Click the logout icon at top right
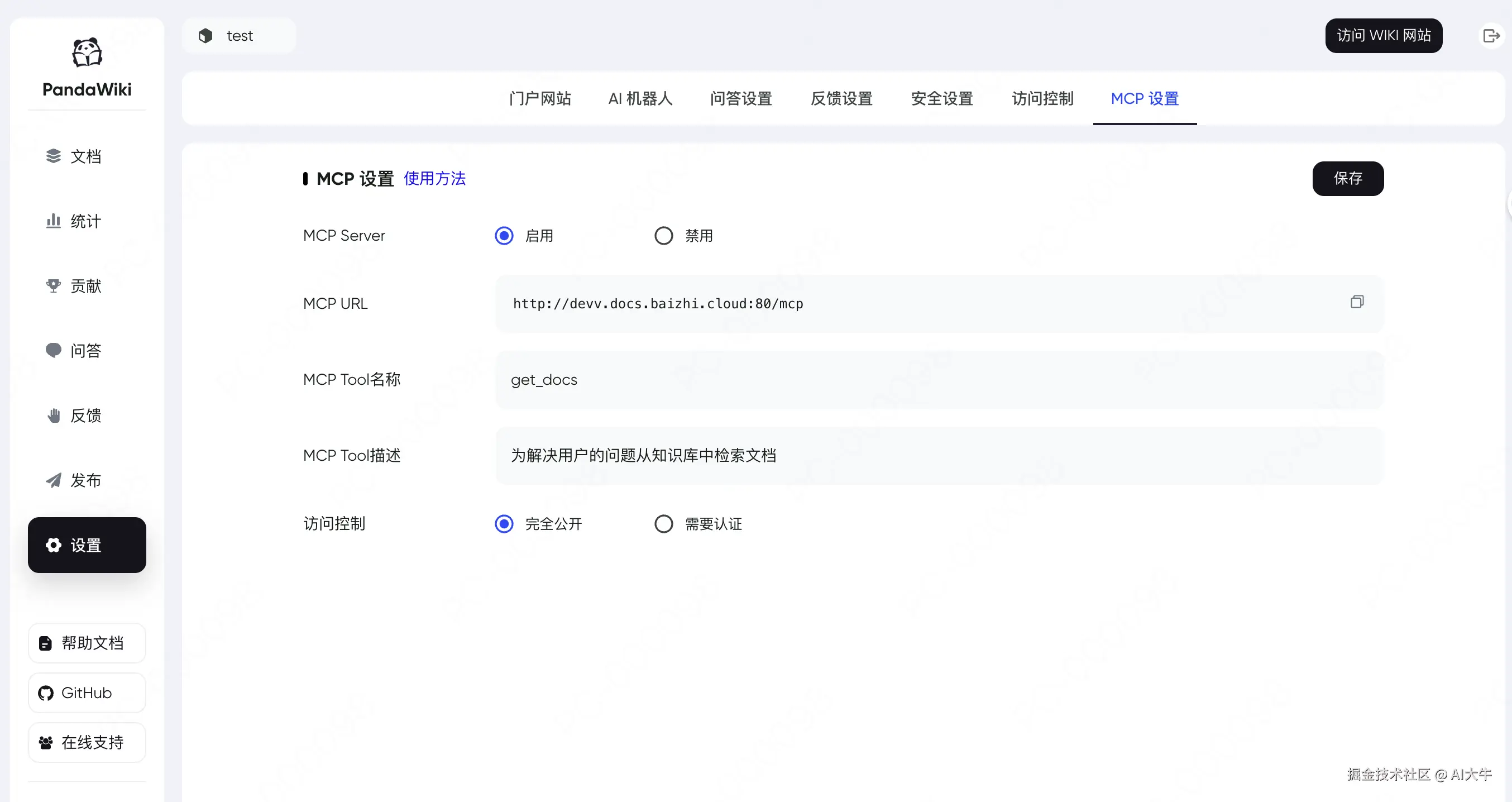Viewport: 1512px width, 802px height. 1490,36
